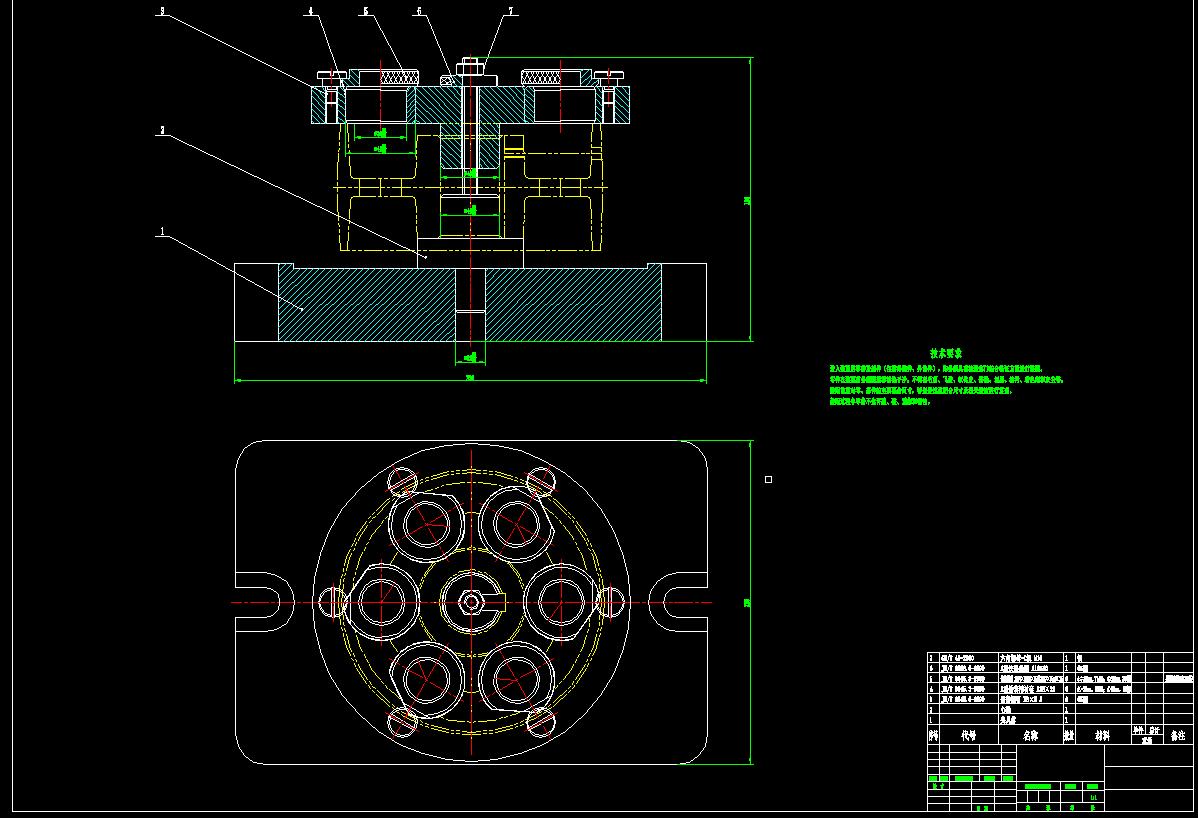Select part balloon number 5 label
Viewport: 1198px width, 818px height.
click(366, 11)
